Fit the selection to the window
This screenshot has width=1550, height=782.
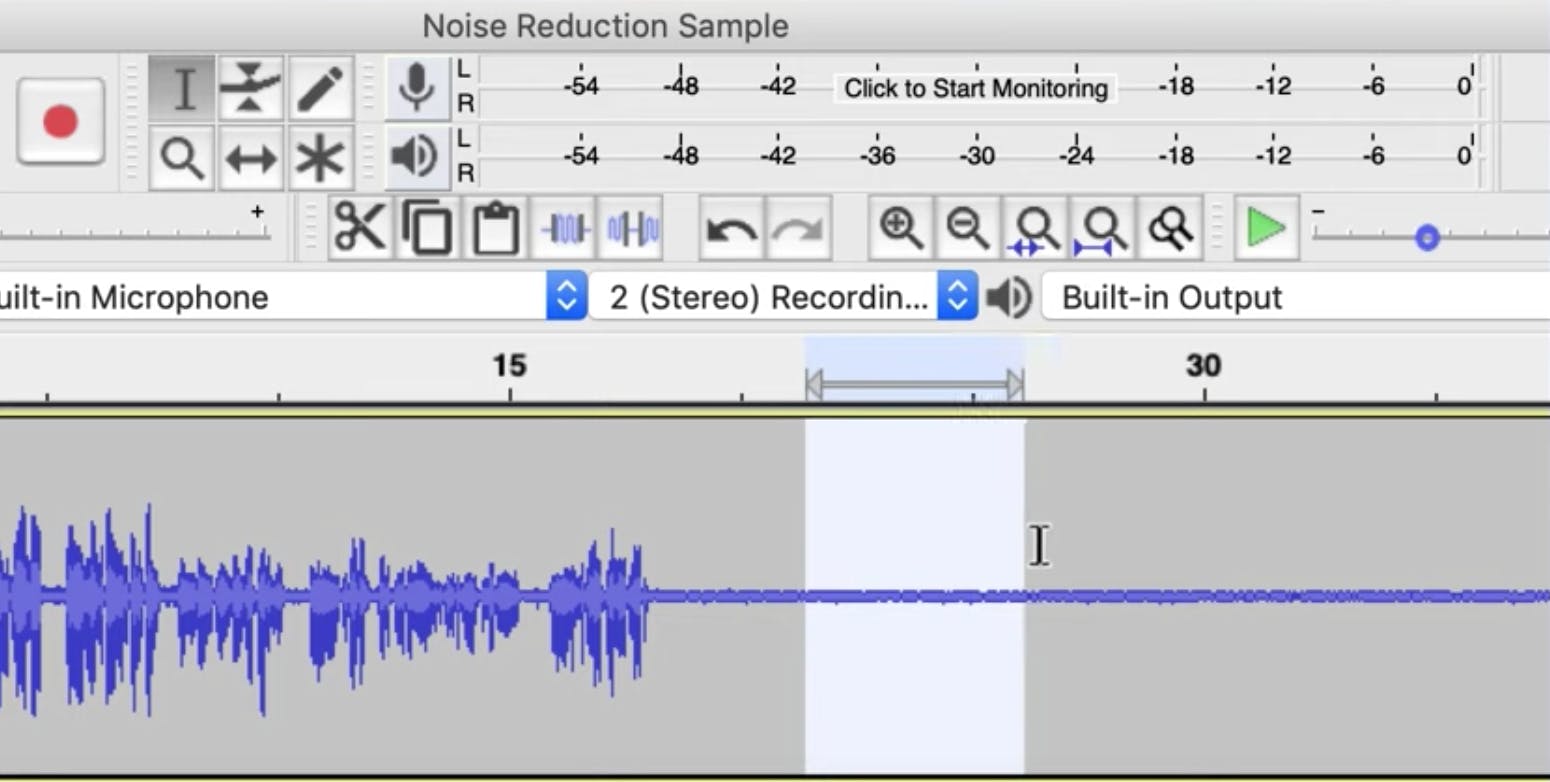click(x=1032, y=228)
